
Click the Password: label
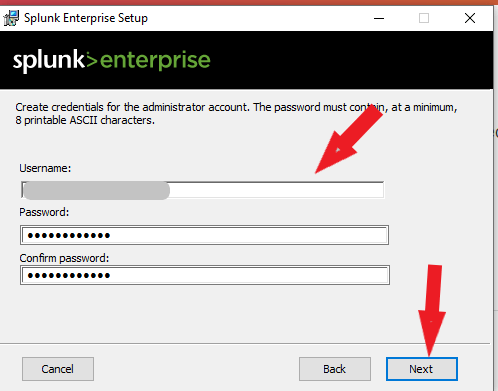click(44, 212)
